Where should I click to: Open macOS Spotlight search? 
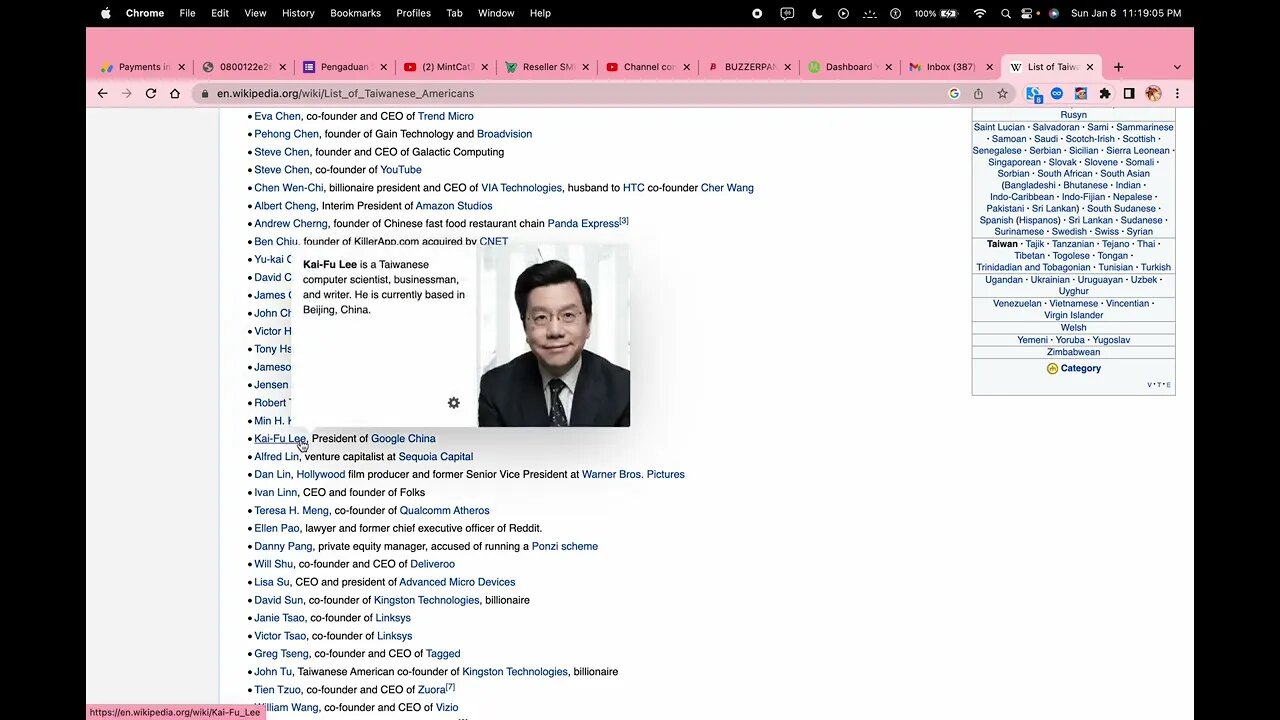[1004, 13]
